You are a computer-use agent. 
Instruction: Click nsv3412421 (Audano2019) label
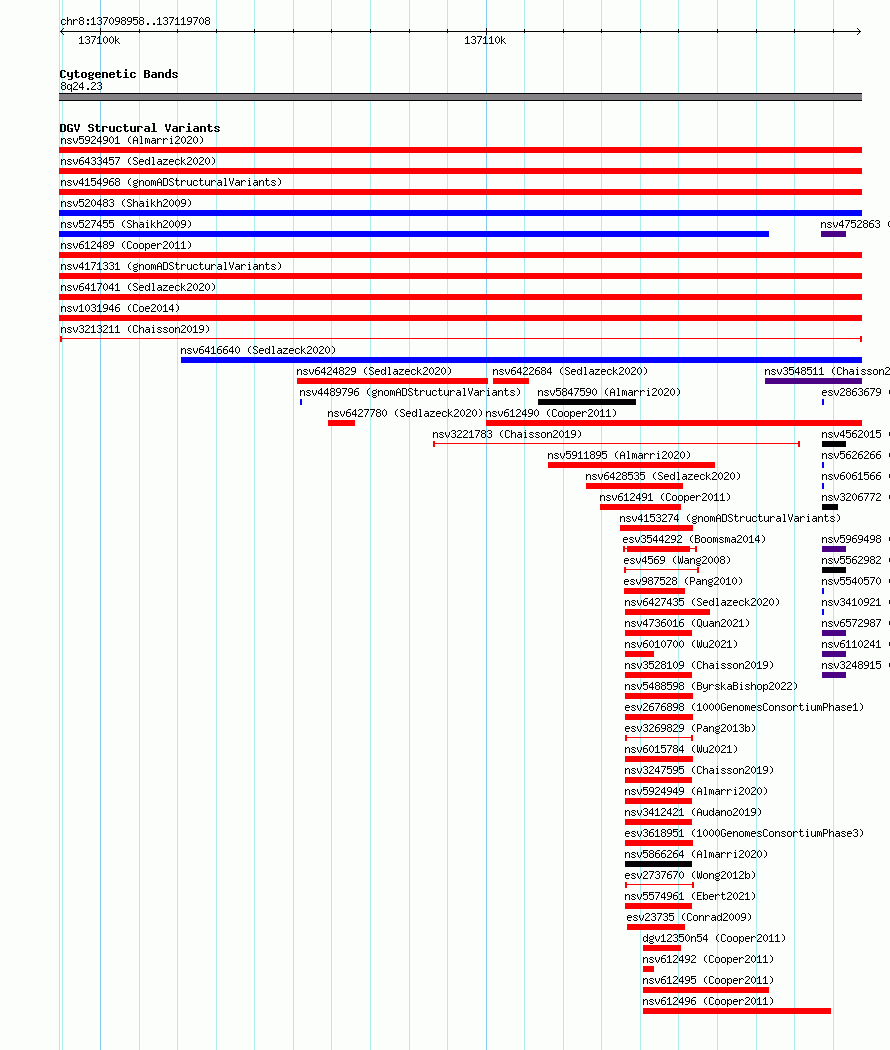tap(693, 812)
